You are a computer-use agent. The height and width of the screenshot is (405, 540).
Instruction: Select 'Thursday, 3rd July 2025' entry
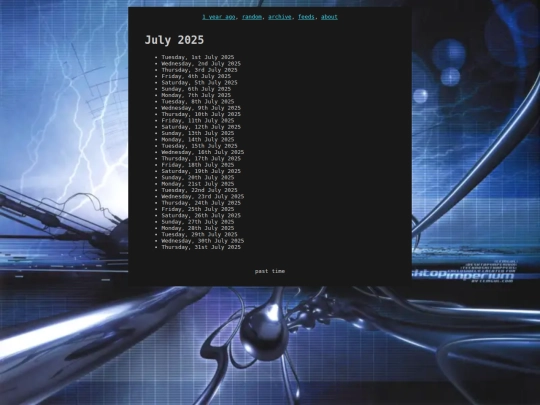tap(199, 70)
